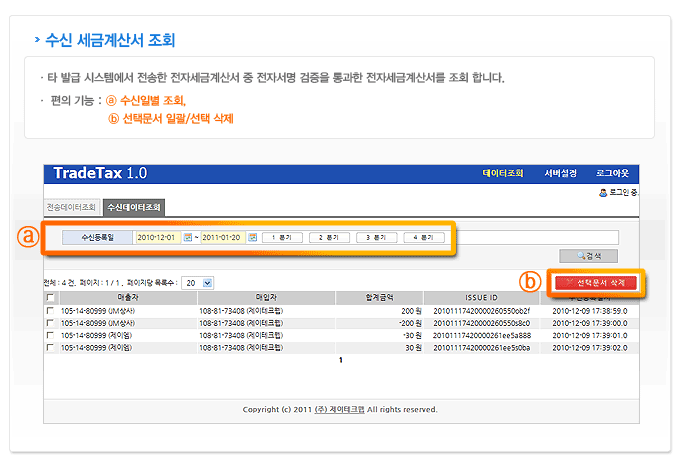Open the 서버설정 menu
Screen dimensions: 680x466
[560, 173]
